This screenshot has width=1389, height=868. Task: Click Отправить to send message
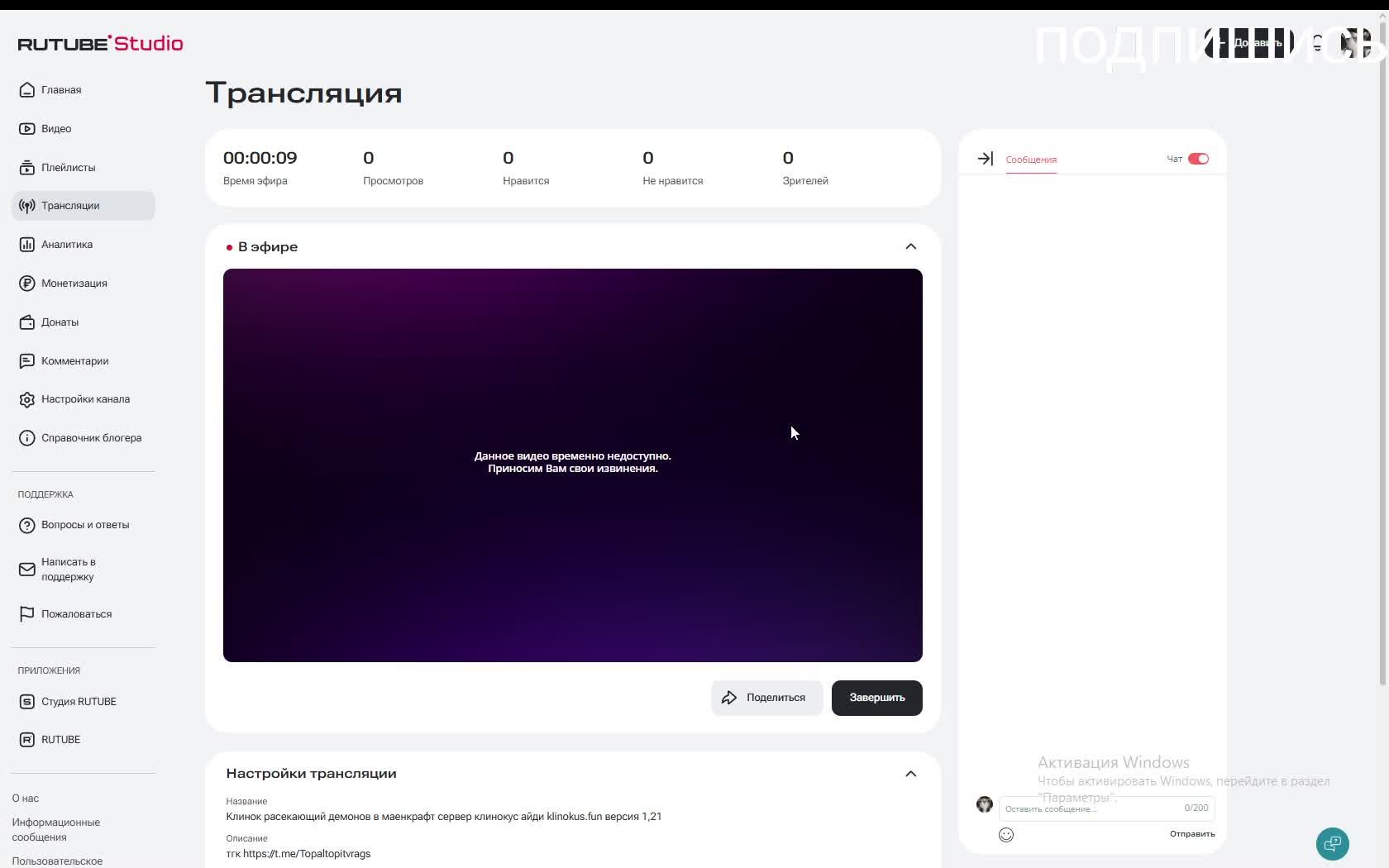tap(1191, 833)
